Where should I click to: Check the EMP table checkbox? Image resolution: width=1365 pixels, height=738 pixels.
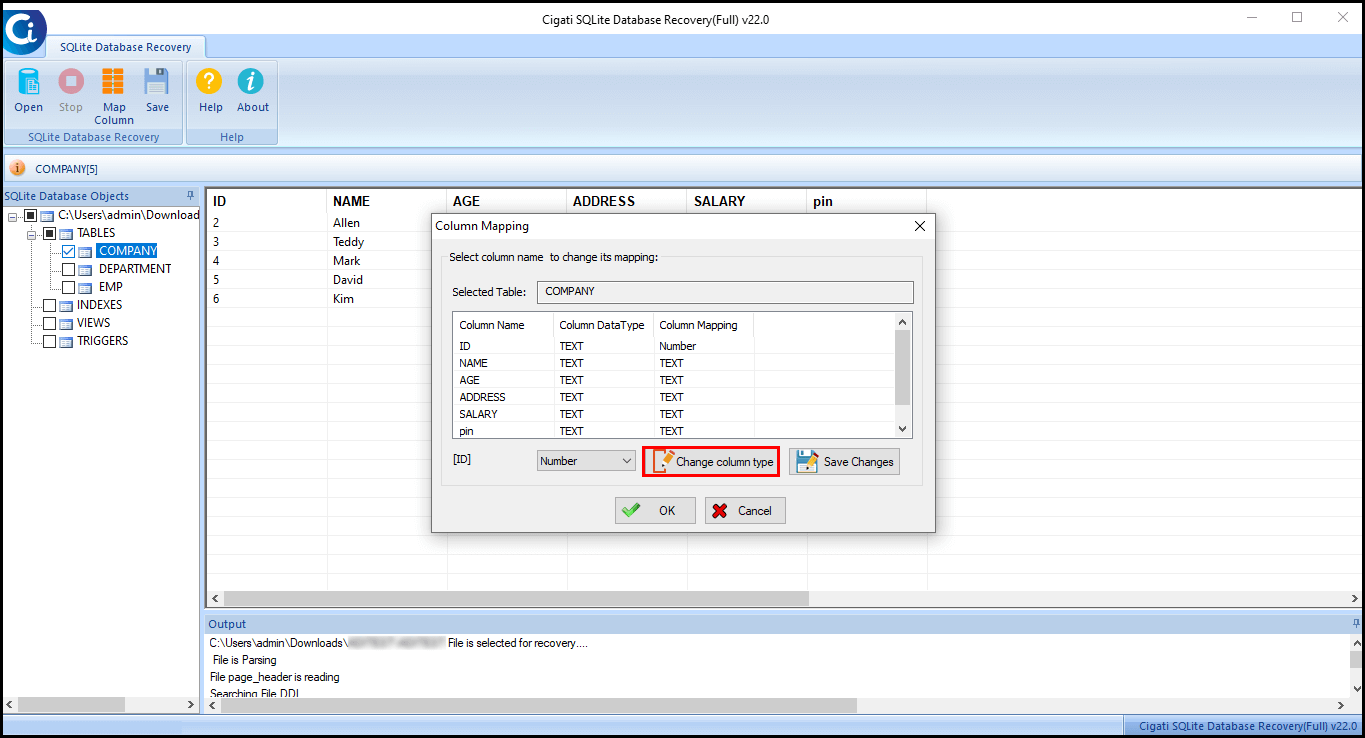[x=69, y=287]
